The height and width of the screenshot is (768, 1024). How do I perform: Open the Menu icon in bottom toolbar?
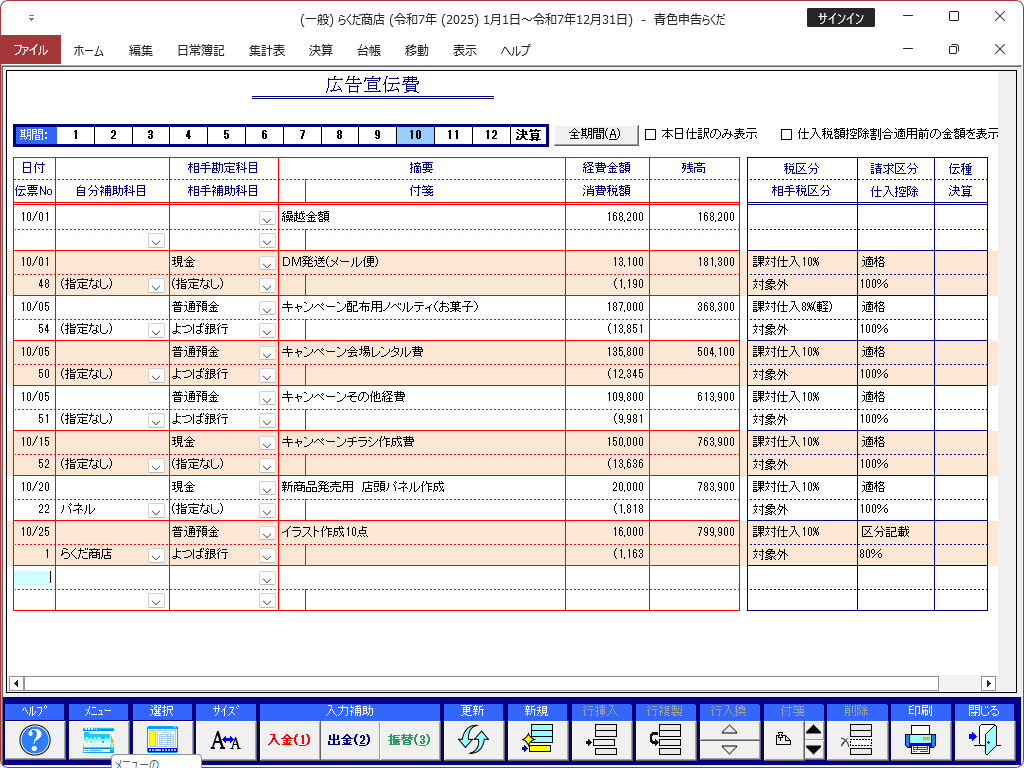coord(98,740)
